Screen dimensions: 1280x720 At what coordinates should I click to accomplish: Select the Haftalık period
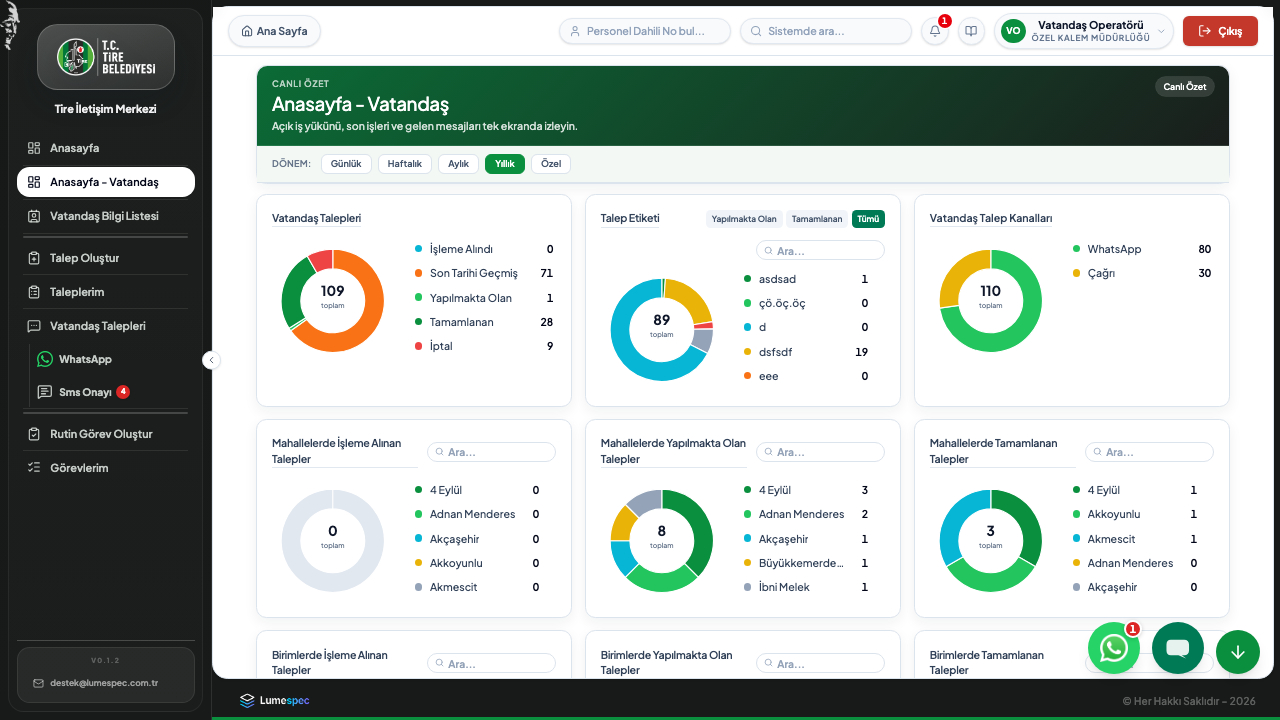click(405, 164)
